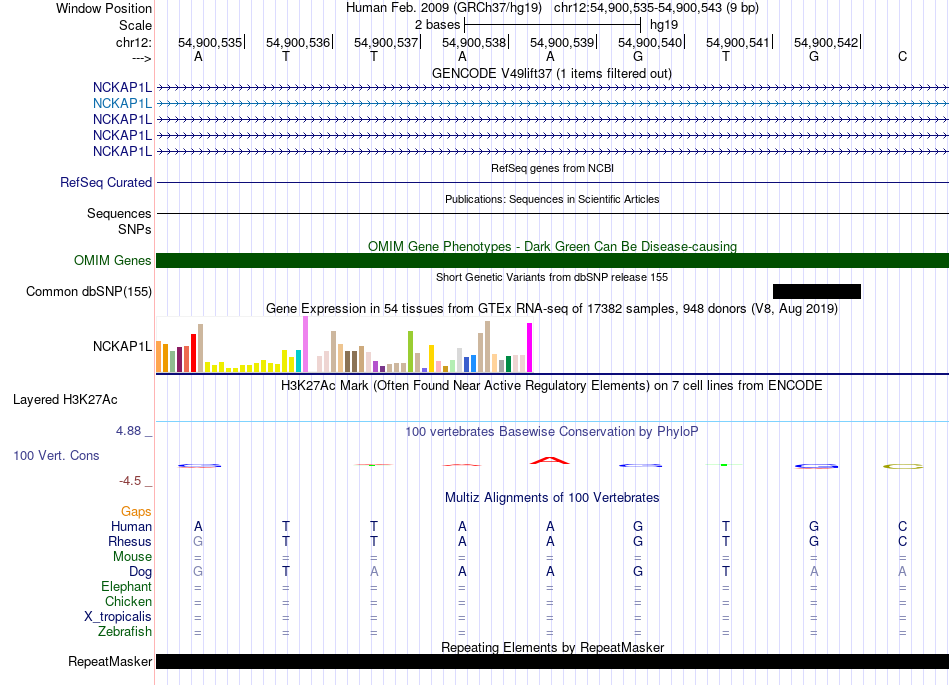Click the red peak in PhyloP conservation track
The image size is (950, 685).
[550, 460]
